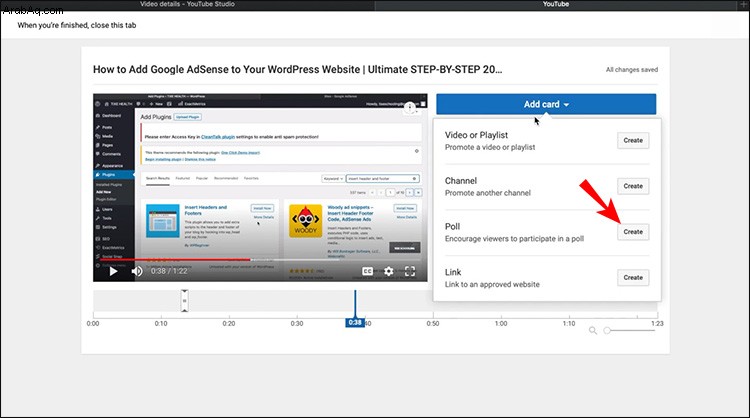The width and height of the screenshot is (750, 418).
Task: Create a Video or Playlist card
Action: [x=633, y=141]
